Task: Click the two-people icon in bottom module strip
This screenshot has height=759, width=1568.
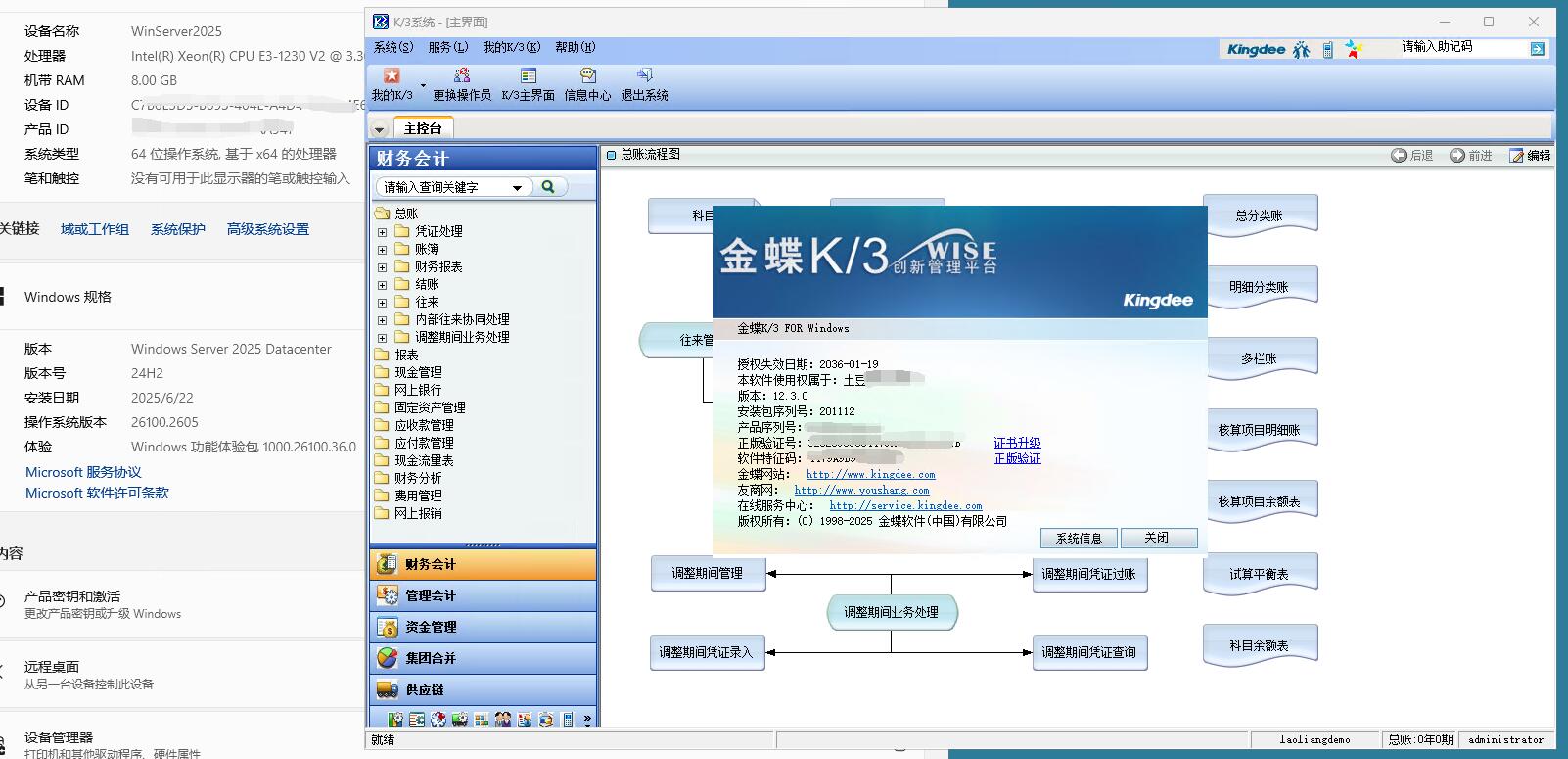Action: pyautogui.click(x=503, y=720)
